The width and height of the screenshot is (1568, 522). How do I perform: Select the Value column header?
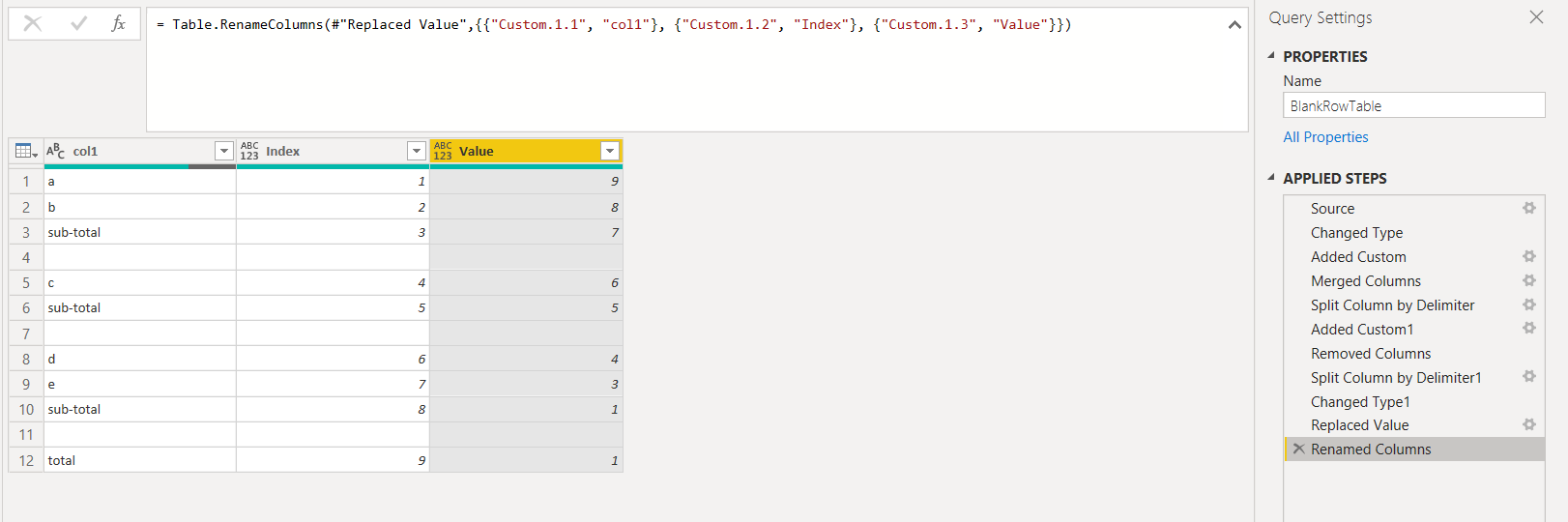coord(527,151)
